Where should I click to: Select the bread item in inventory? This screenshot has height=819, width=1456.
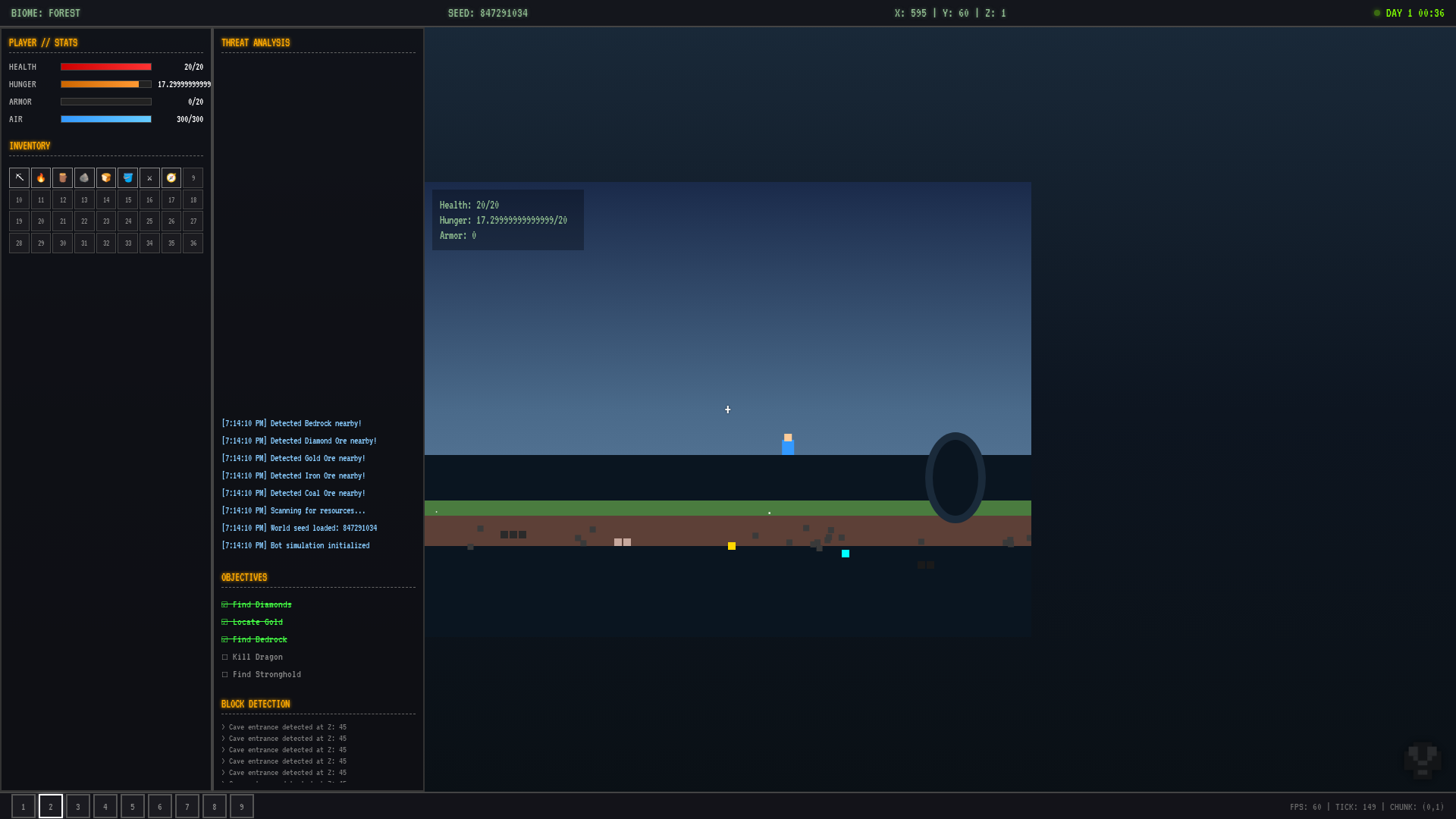tap(106, 177)
